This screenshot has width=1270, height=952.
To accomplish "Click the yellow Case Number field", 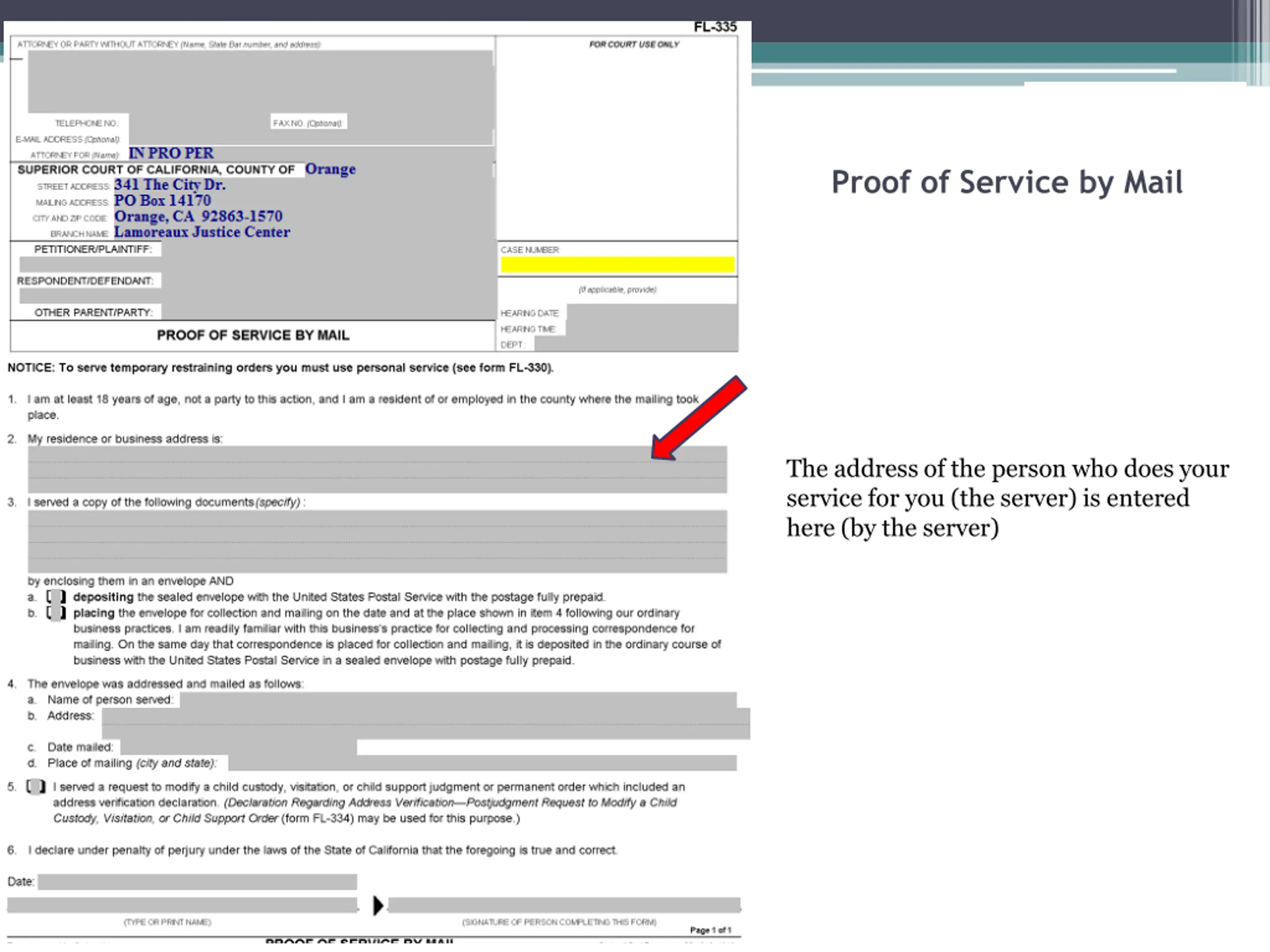I will (617, 265).
